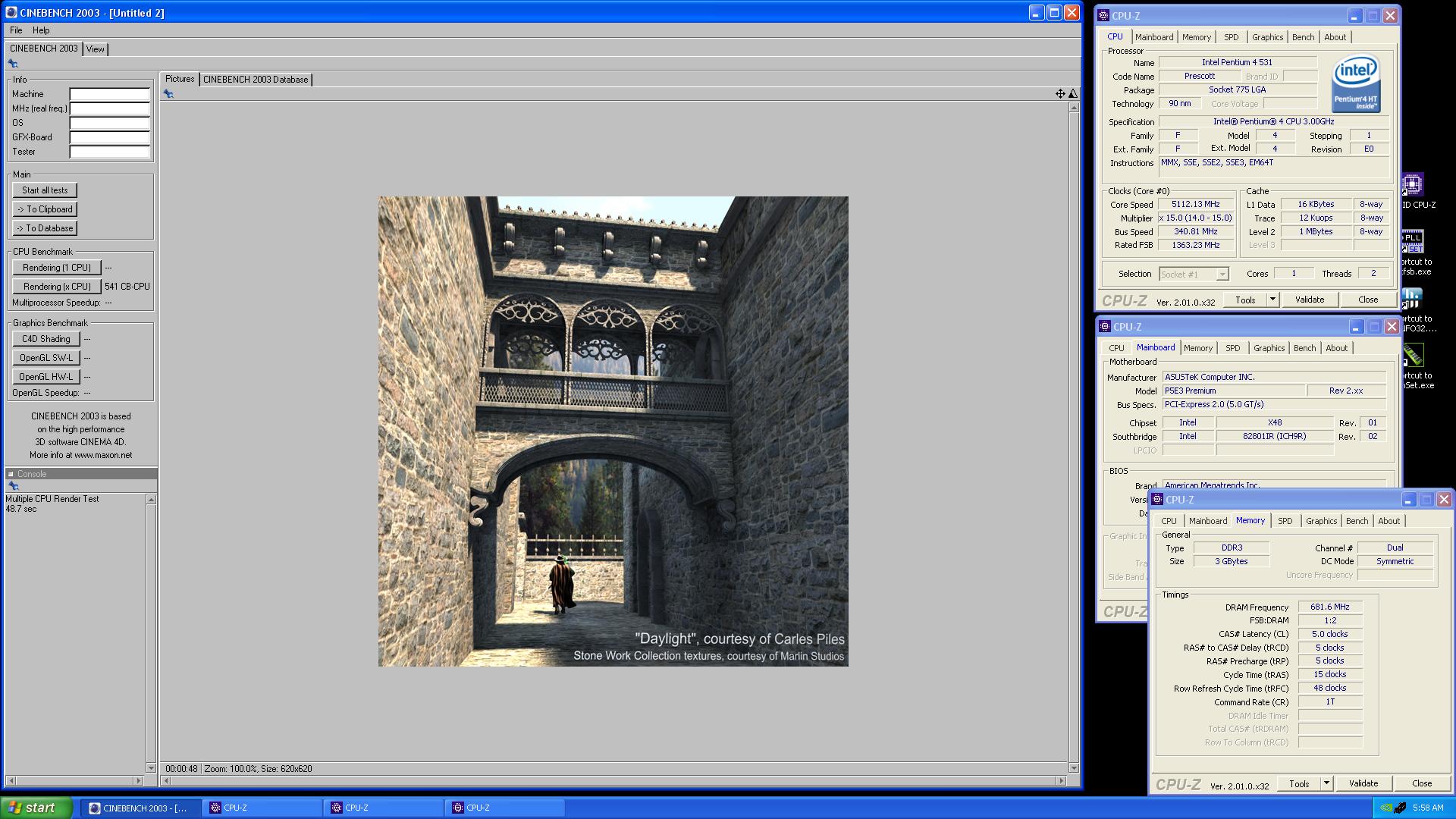Select the CINEBENCH 2003 taskbar button

click(x=141, y=808)
